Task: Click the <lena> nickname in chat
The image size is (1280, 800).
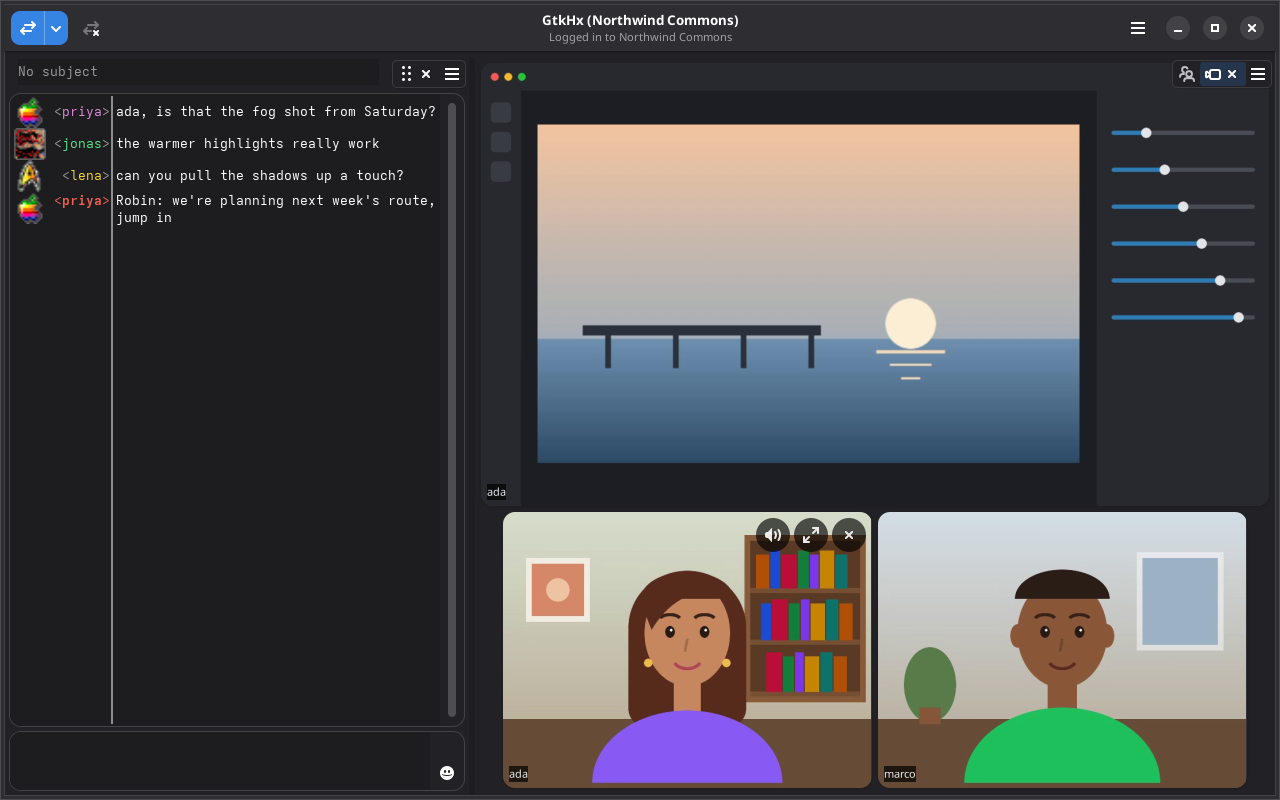Action: tap(86, 176)
